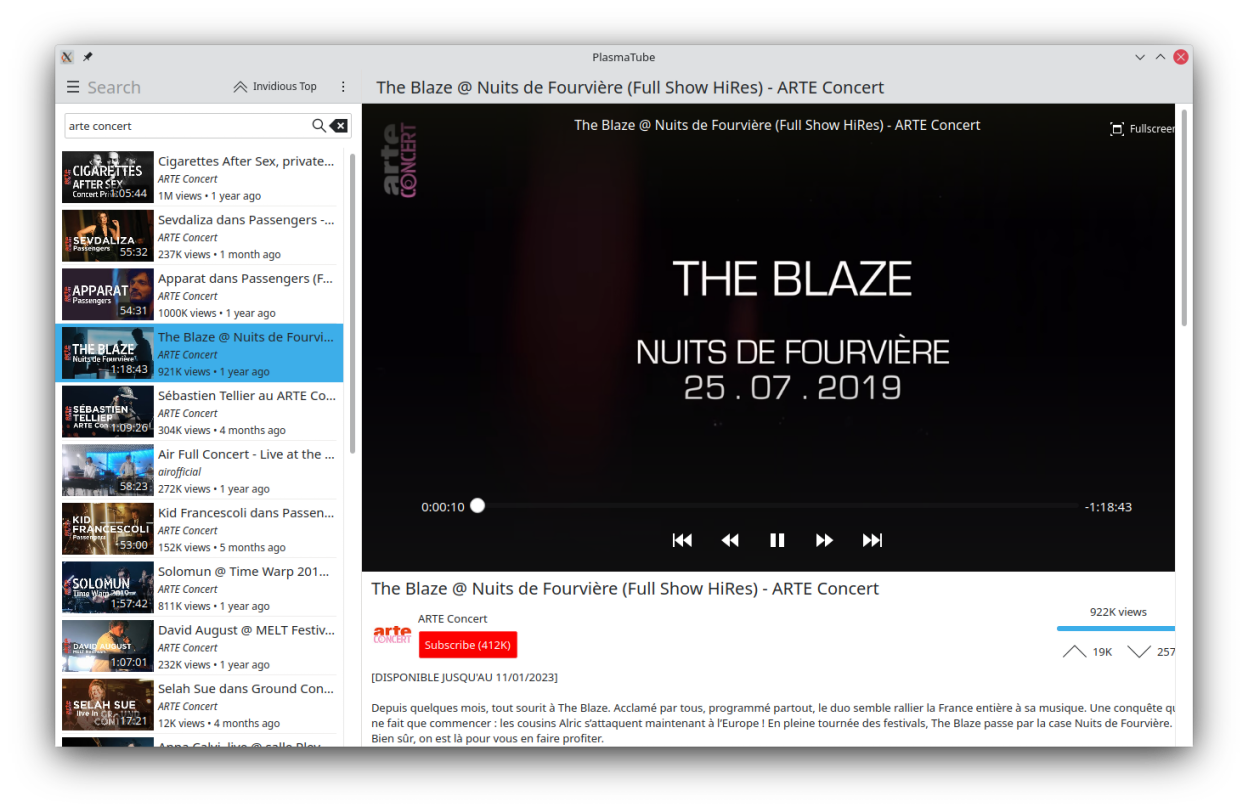Pin the window with pin icon
The height and width of the screenshot is (812, 1248).
tap(88, 57)
